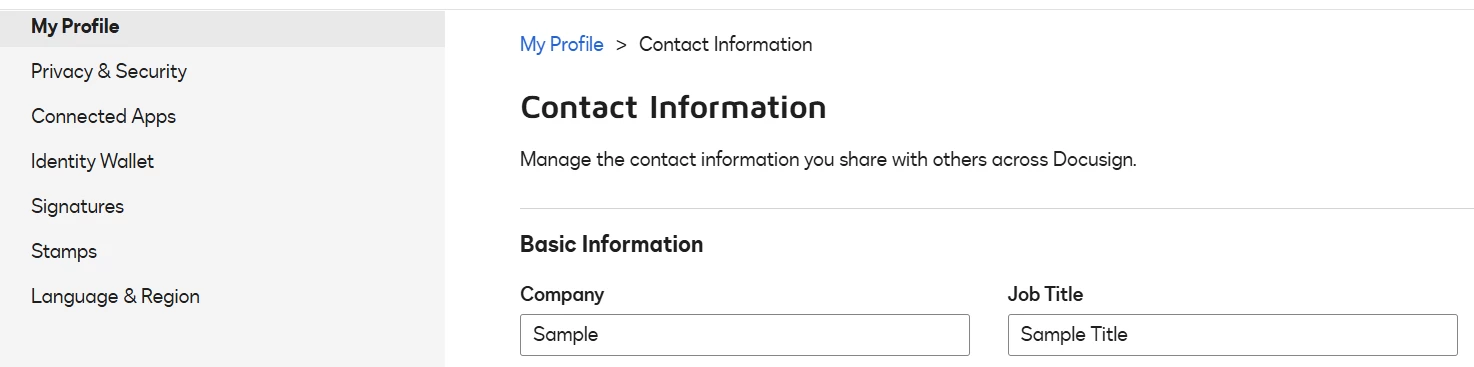Click the word Docusign in the description
1474x367 pixels.
tap(1094, 160)
